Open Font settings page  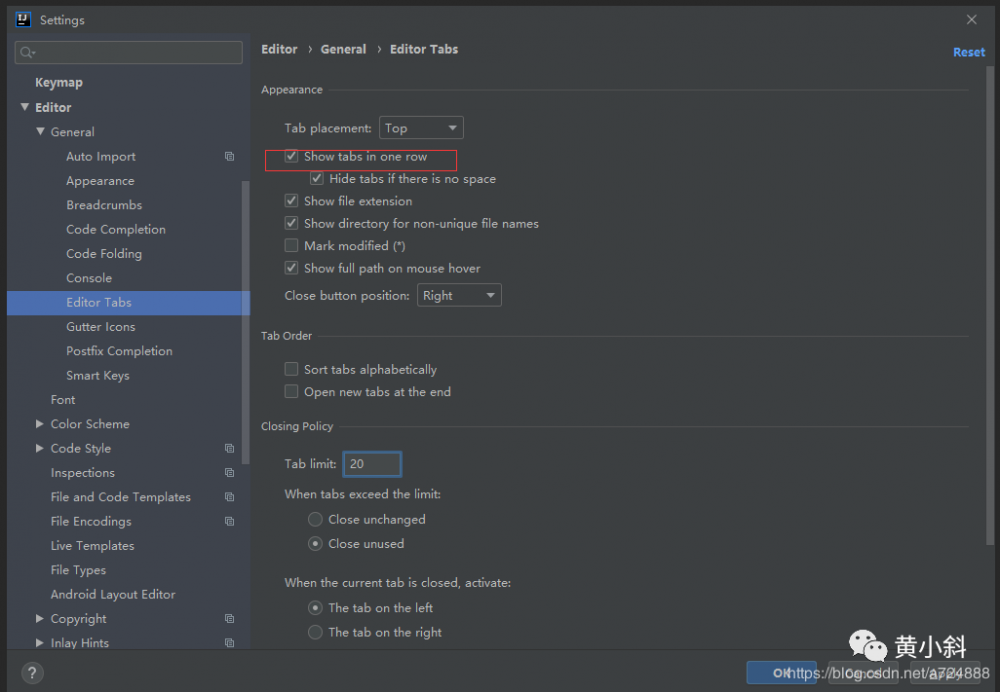click(x=62, y=399)
